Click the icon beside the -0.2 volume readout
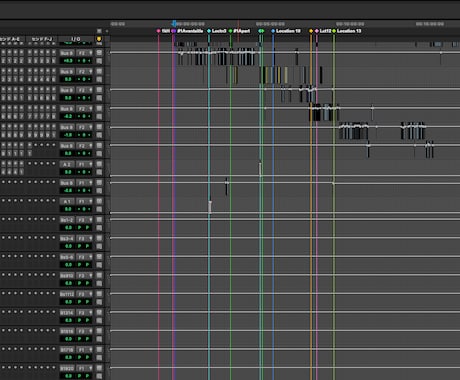 pyautogui.click(x=99, y=116)
